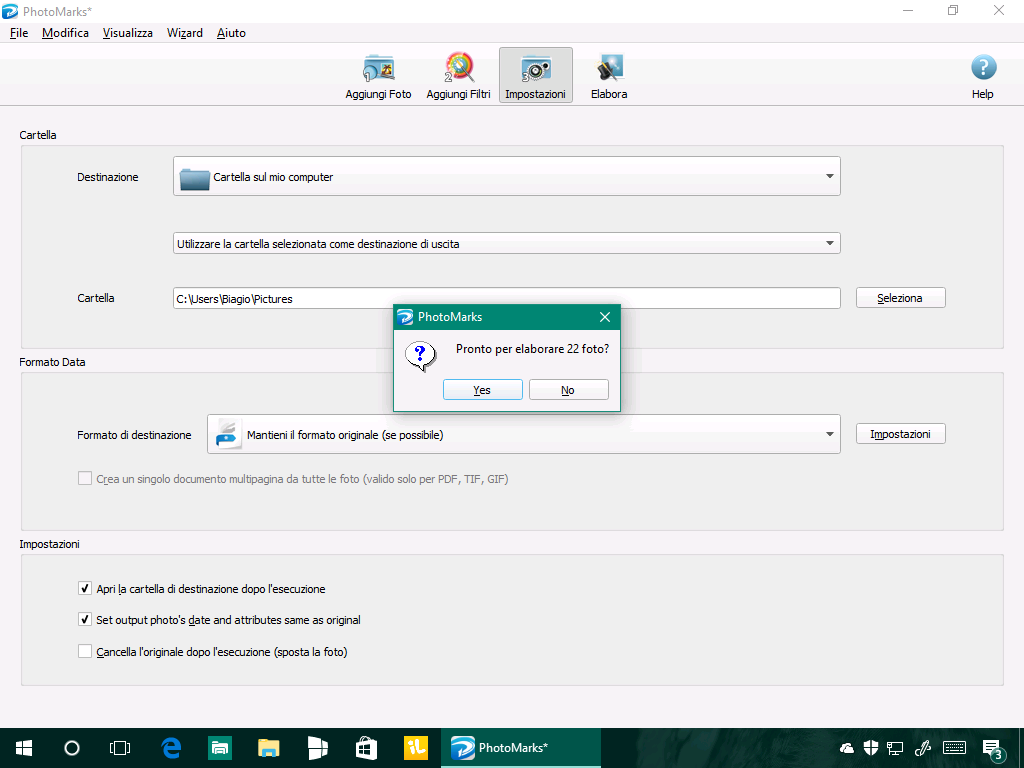Click the question mark icon in the dialog
The image size is (1024, 768).
(x=421, y=356)
